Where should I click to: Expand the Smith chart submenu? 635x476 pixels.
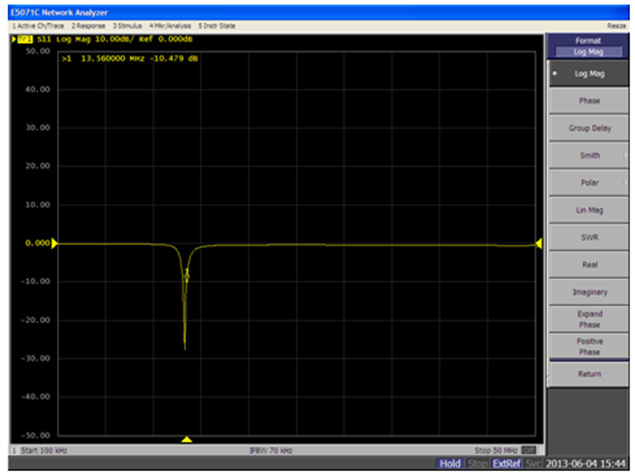tap(589, 155)
